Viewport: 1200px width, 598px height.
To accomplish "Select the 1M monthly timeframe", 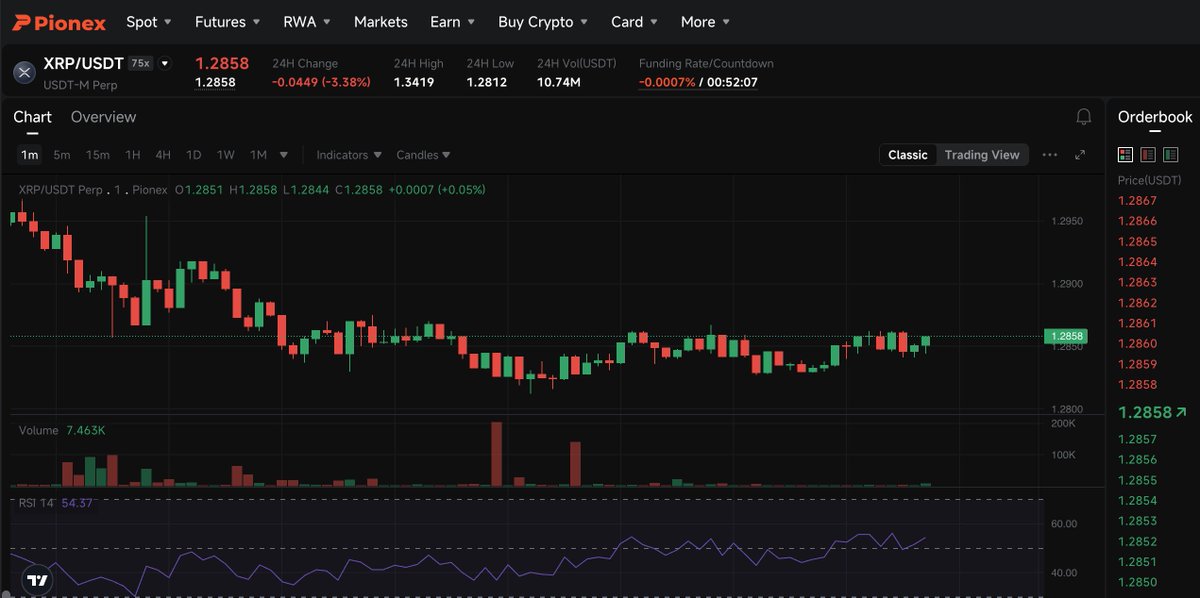I will [258, 155].
